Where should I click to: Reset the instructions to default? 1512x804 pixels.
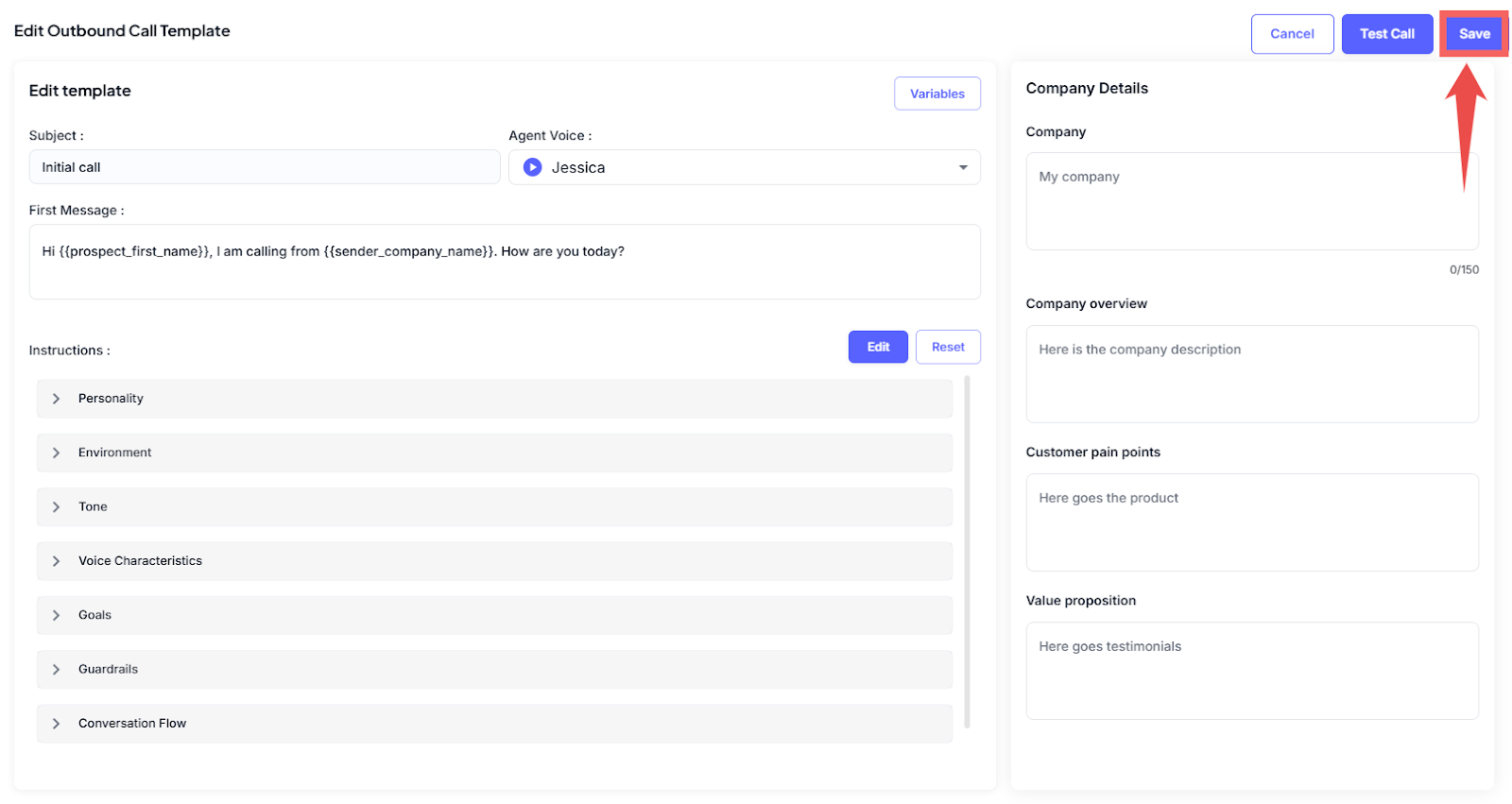[948, 347]
